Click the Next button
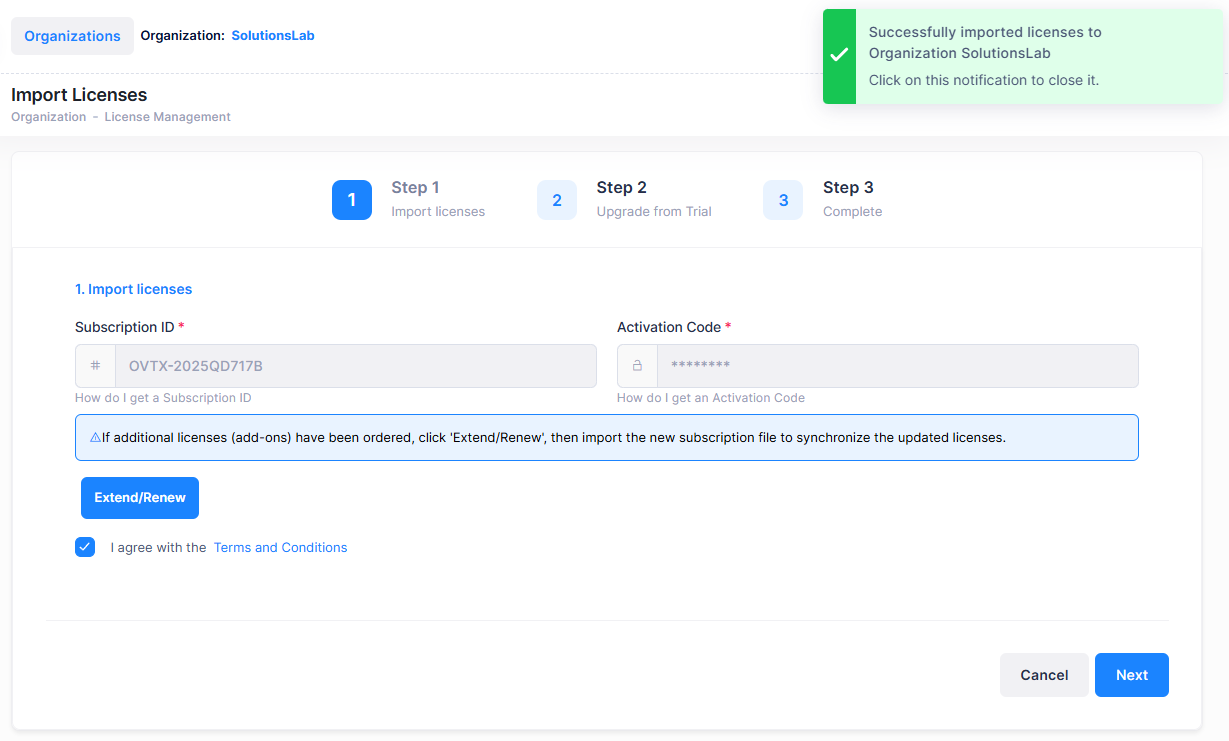 pyautogui.click(x=1131, y=675)
